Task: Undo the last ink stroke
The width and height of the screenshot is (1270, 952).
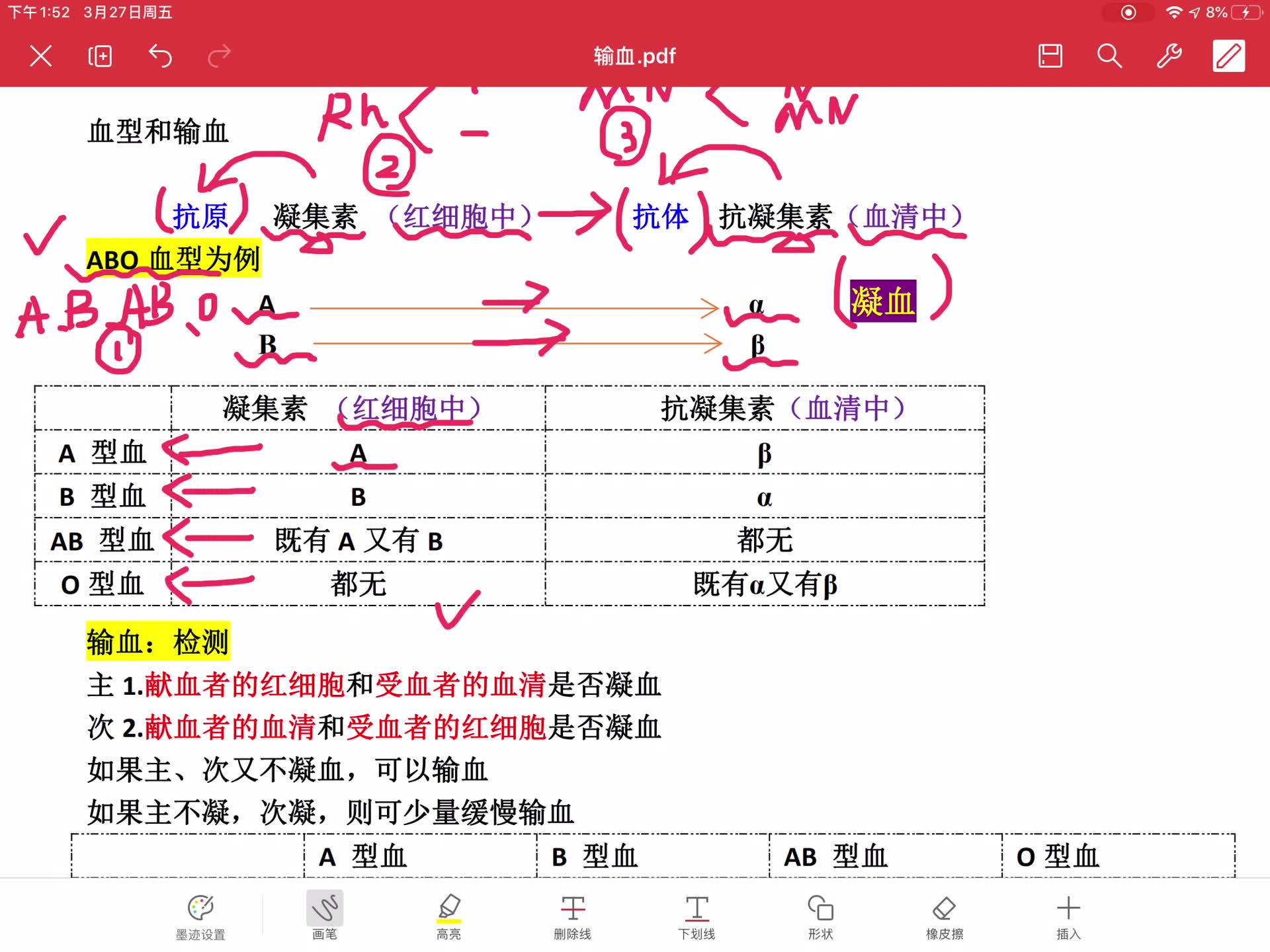Action: 159,56
